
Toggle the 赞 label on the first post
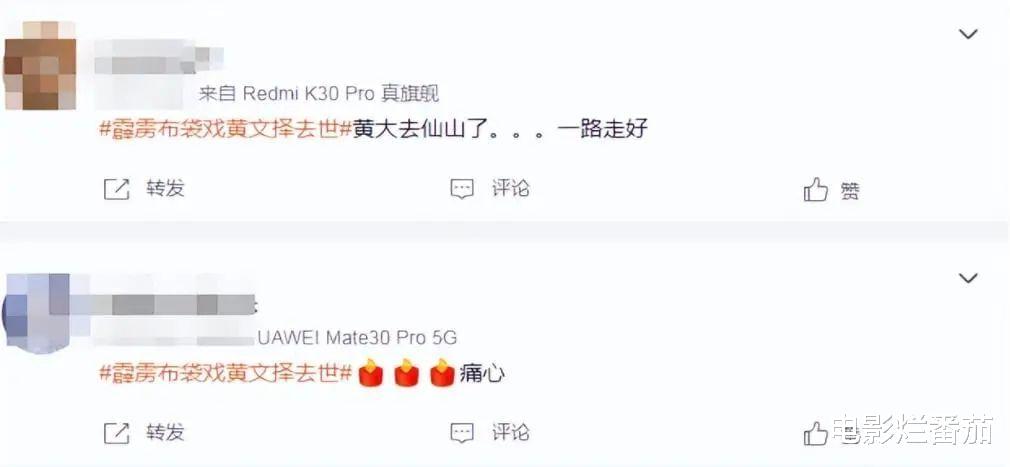coord(850,191)
